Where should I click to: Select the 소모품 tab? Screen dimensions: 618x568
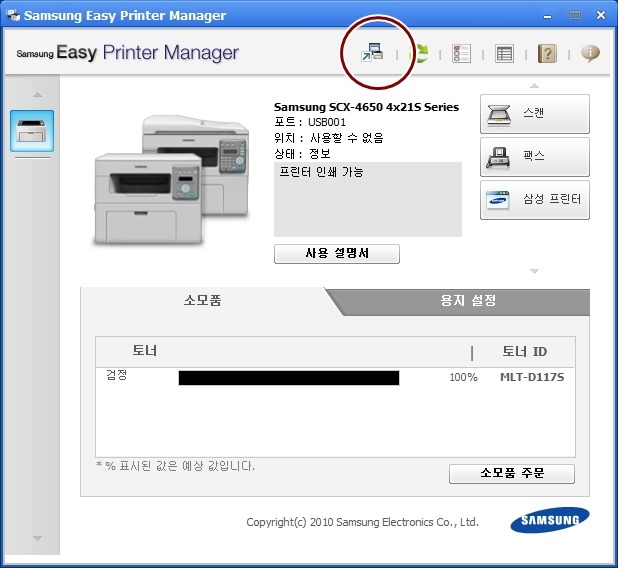pos(203,301)
